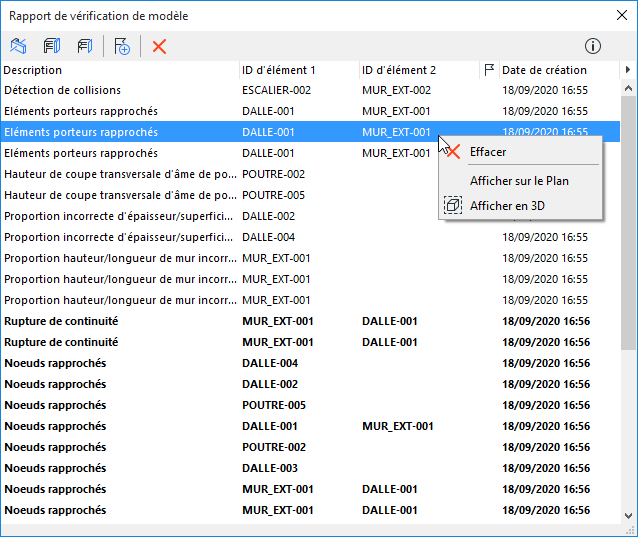
Task: Select bold DALLE-002 in Noeuds rapprochés row
Action: pyautogui.click(x=270, y=384)
